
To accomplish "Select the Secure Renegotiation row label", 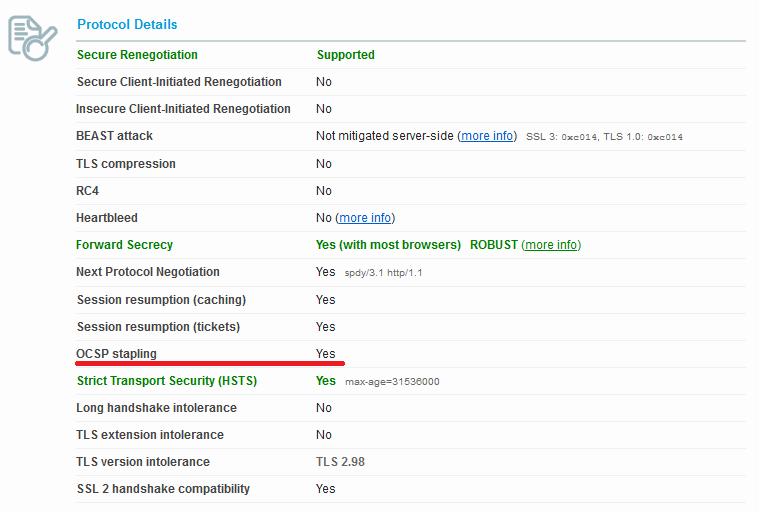I will [137, 55].
